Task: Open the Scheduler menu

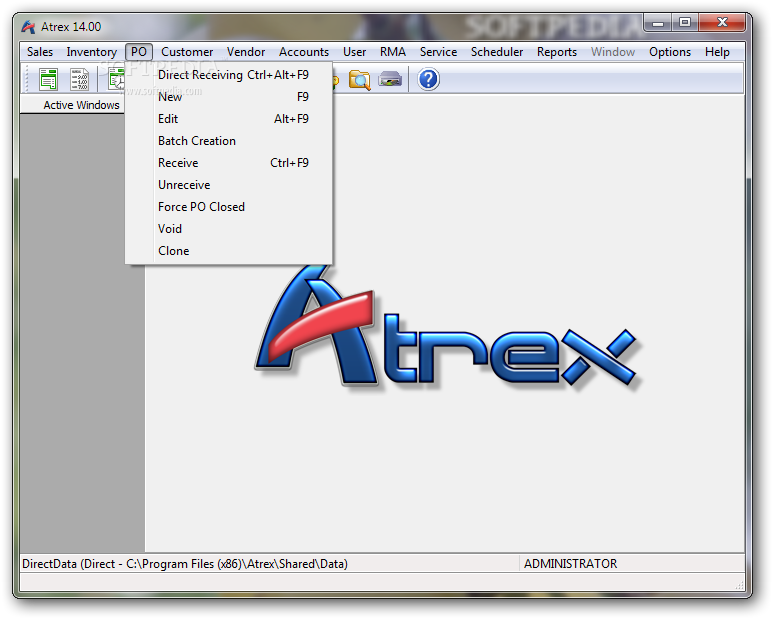Action: click(497, 52)
